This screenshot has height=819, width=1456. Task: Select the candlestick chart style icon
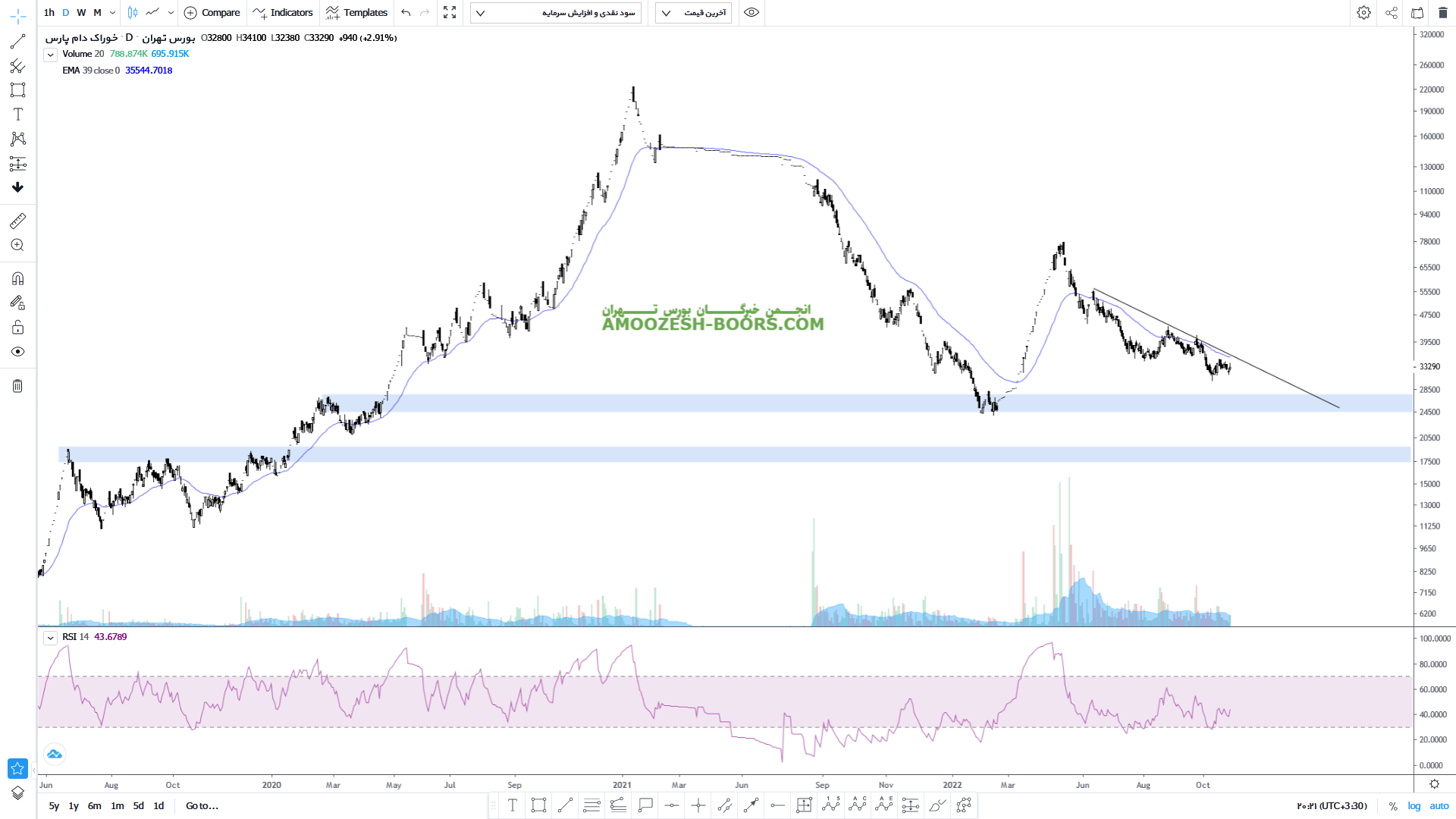coord(133,13)
